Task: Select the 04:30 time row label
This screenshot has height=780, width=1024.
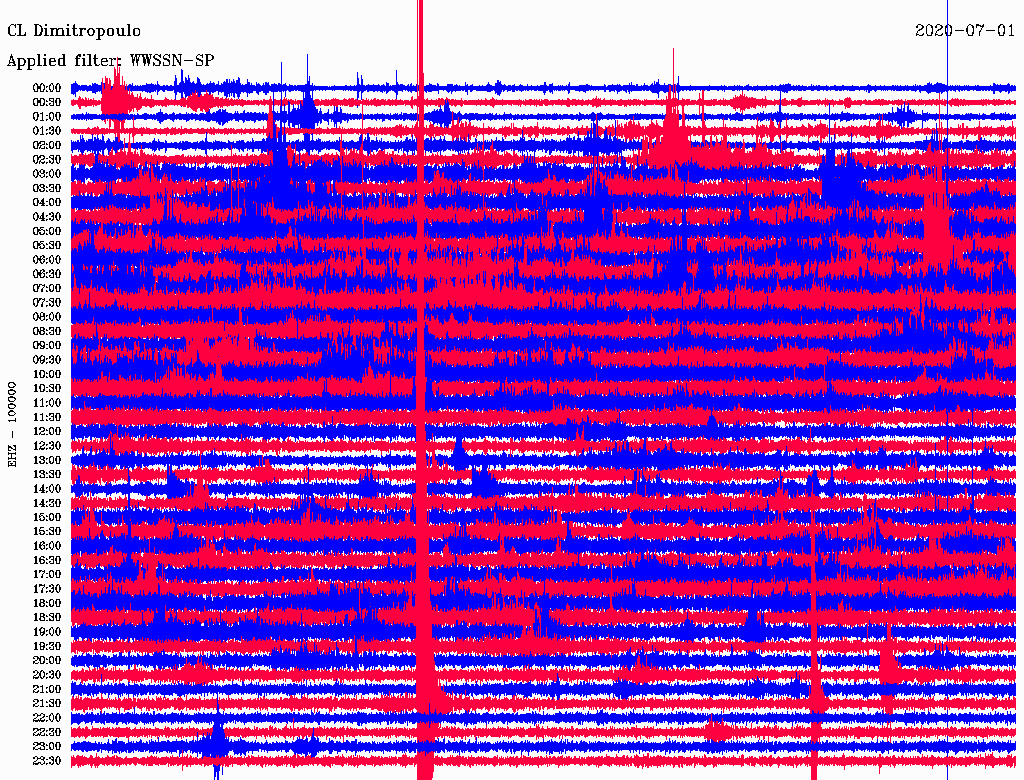Action: point(47,217)
